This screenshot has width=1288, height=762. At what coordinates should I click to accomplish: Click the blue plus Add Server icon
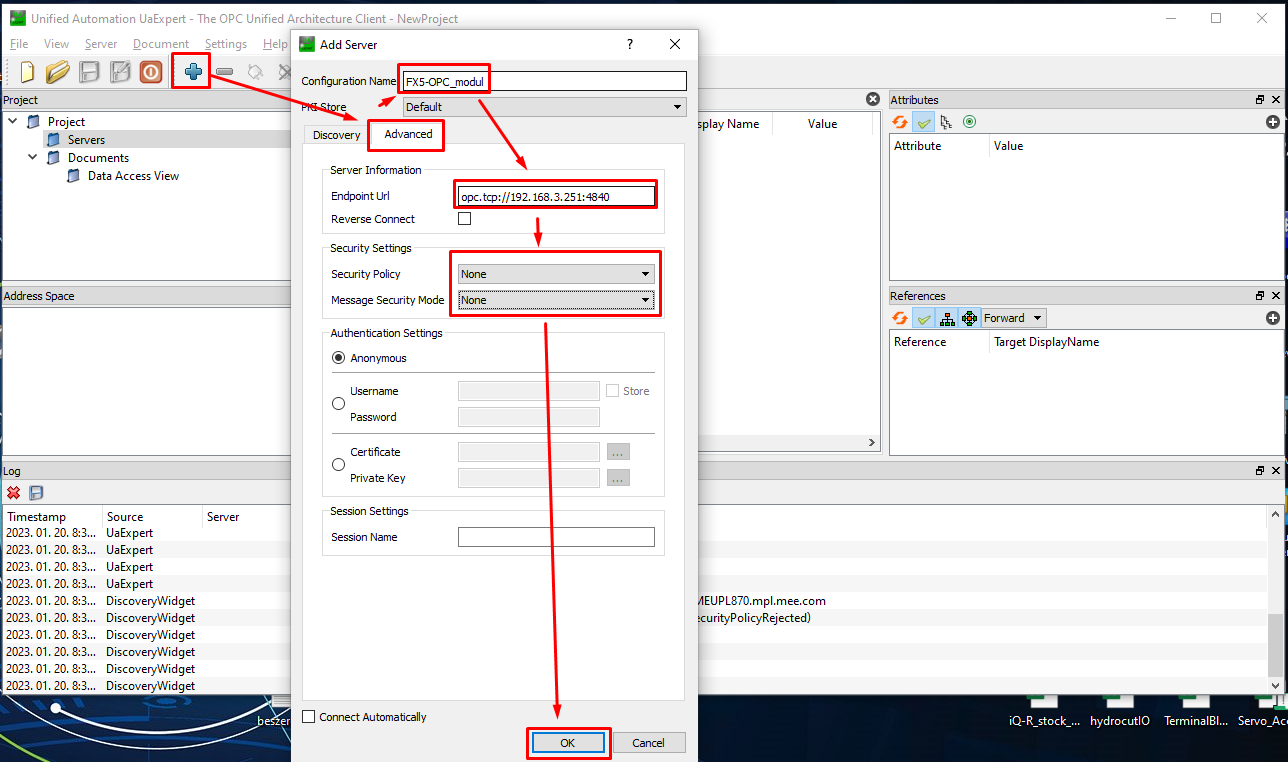[193, 72]
